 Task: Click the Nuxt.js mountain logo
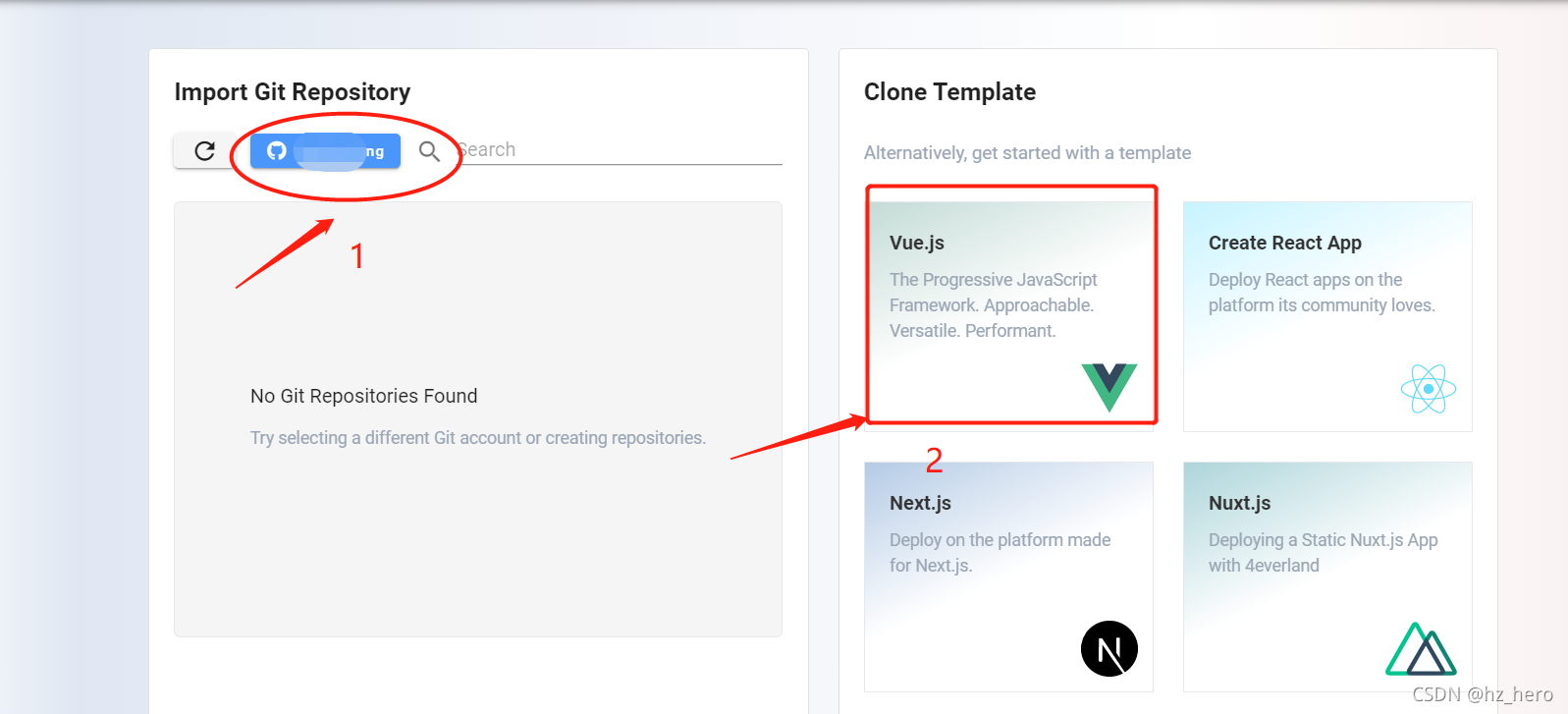click(x=1422, y=649)
